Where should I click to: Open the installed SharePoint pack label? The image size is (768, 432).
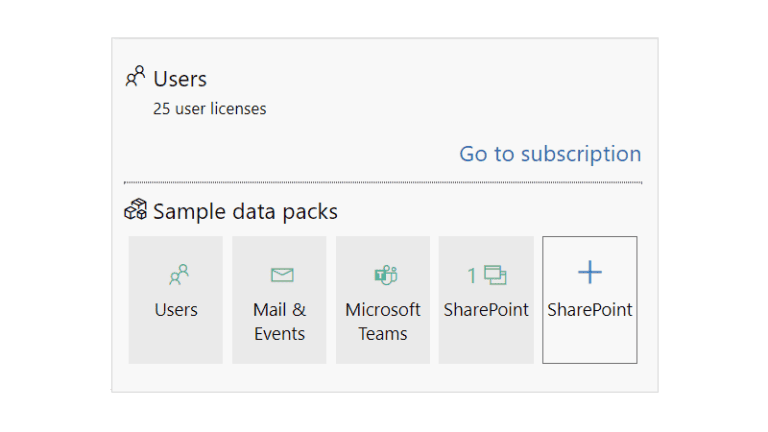pos(486,310)
